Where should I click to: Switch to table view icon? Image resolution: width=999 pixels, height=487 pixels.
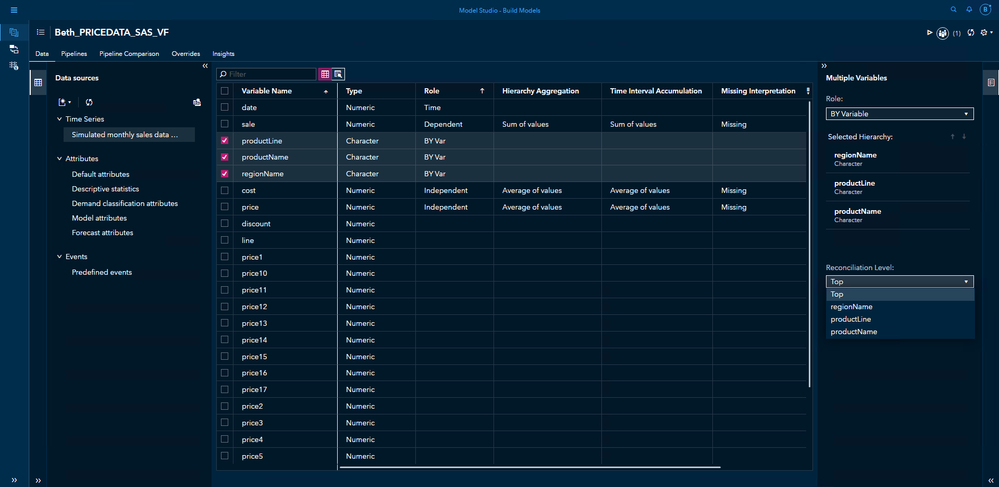point(325,74)
